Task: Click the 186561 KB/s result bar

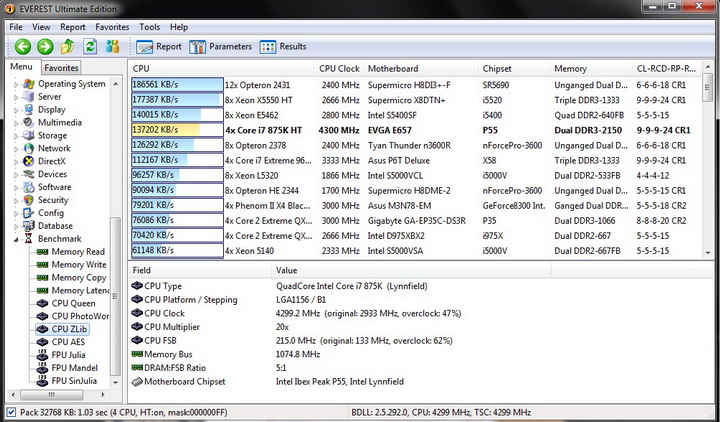Action: pyautogui.click(x=177, y=84)
